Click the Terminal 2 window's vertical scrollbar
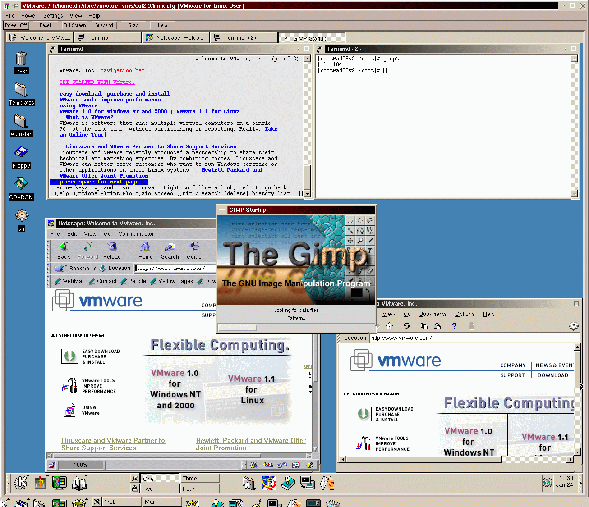Image resolution: width=589 pixels, height=507 pixels. tap(574, 126)
